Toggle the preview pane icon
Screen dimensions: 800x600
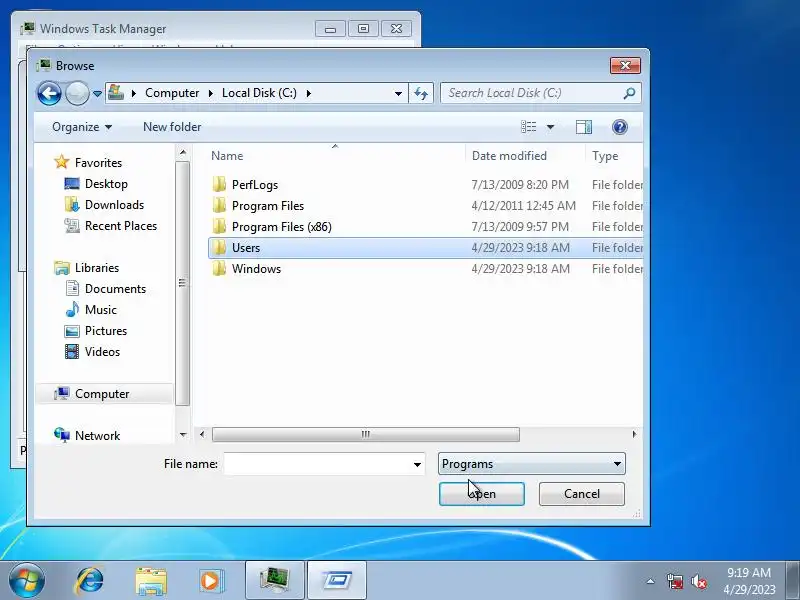pos(584,127)
